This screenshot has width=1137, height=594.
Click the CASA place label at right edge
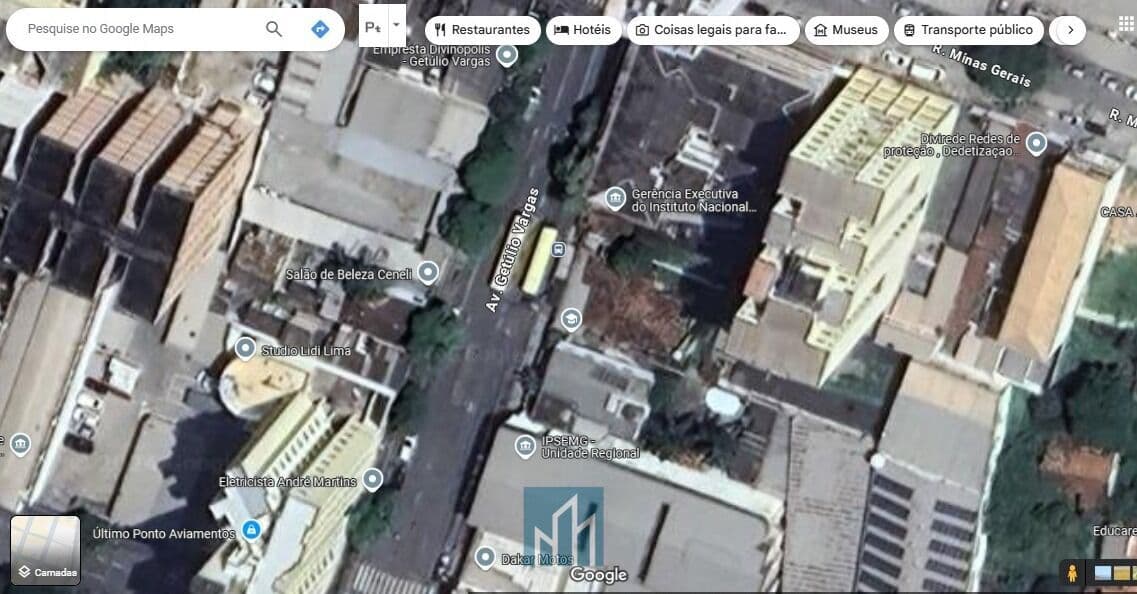[x=1118, y=212]
